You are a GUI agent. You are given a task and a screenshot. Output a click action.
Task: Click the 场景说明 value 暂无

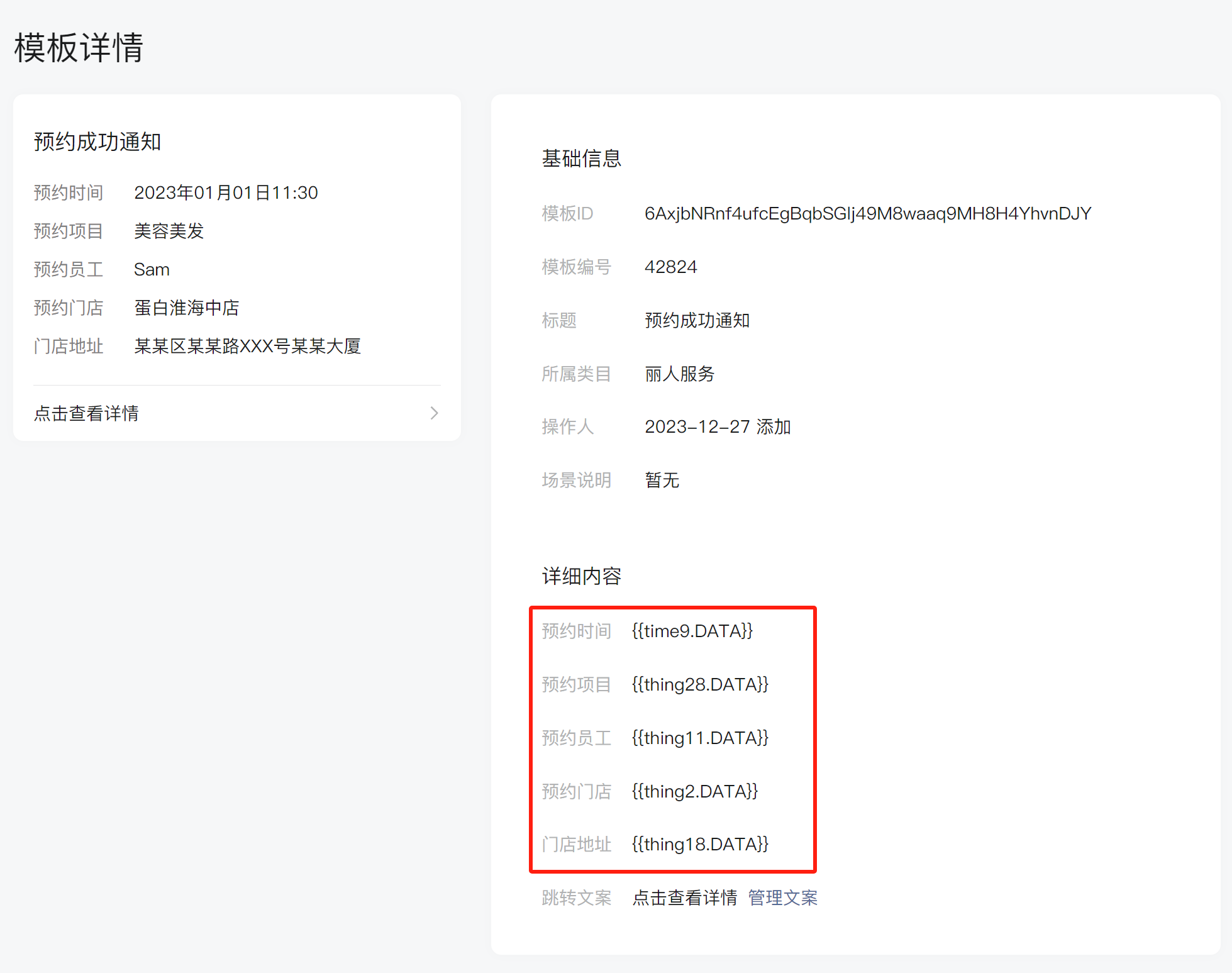[662, 481]
